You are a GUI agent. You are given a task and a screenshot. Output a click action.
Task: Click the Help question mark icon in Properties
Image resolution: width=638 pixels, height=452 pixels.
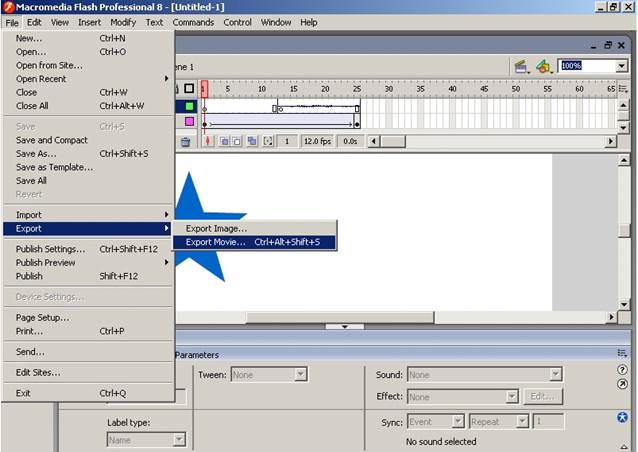point(622,369)
